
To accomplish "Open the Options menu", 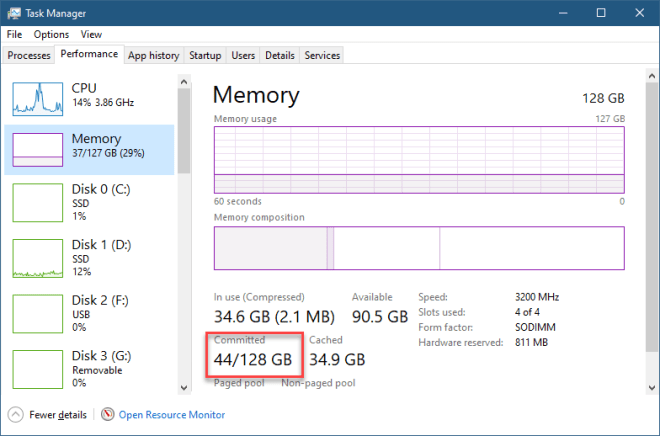I will pos(51,34).
